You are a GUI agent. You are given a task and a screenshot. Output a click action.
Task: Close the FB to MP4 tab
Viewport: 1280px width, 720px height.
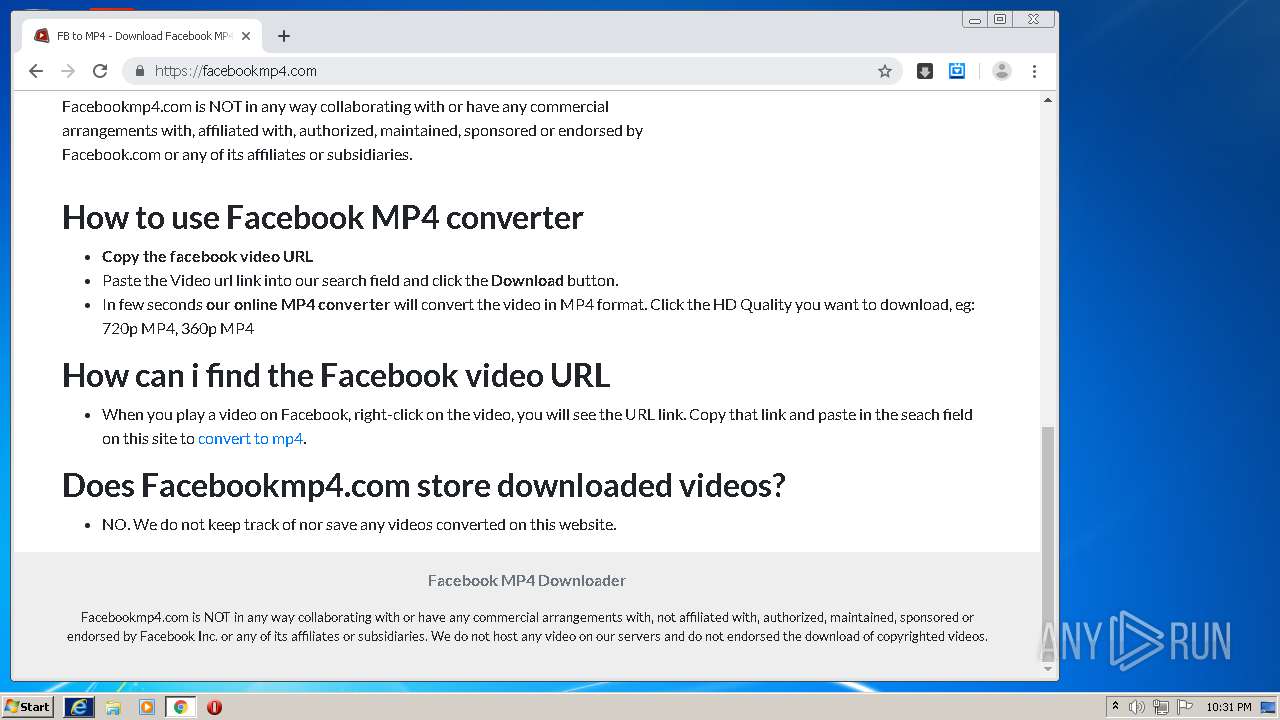pyautogui.click(x=246, y=36)
